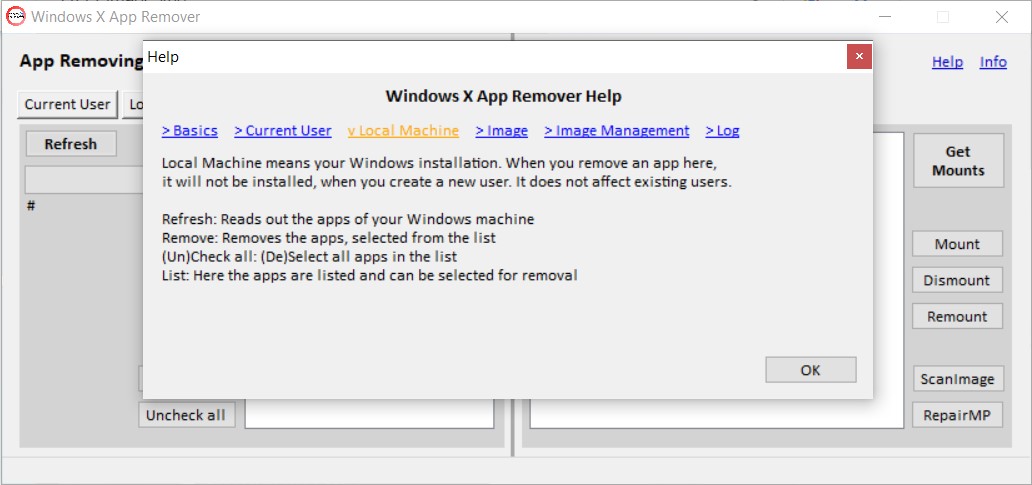Open the Image help section
1032x485 pixels.
point(502,131)
